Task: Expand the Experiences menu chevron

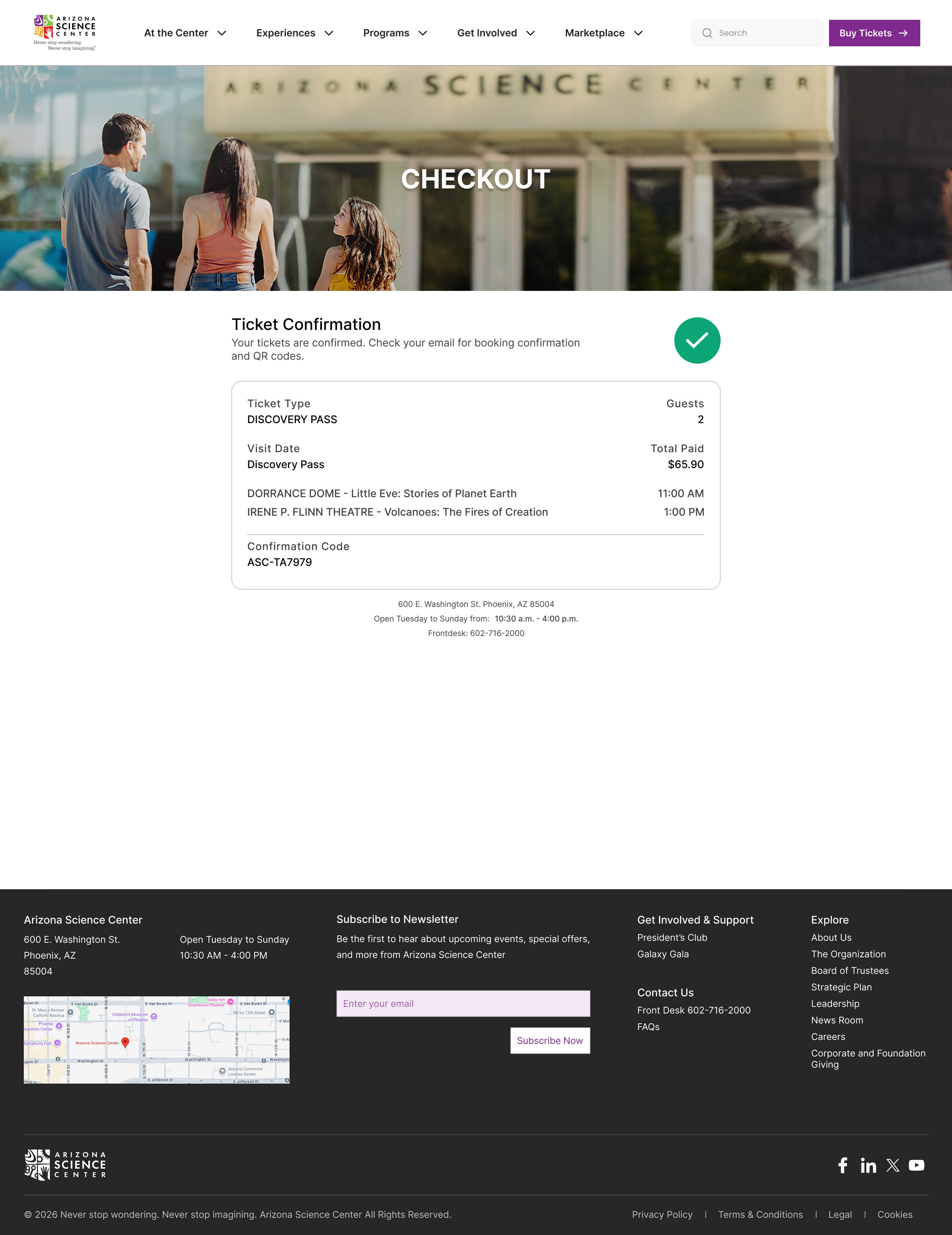Action: (x=329, y=33)
